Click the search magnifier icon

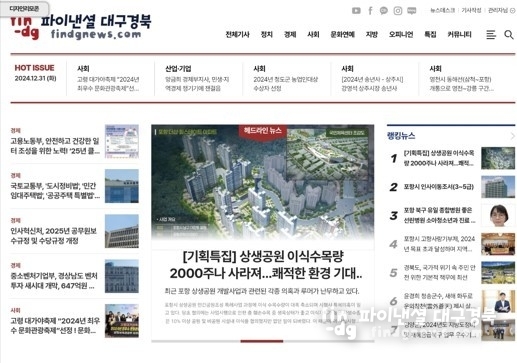(509, 35)
